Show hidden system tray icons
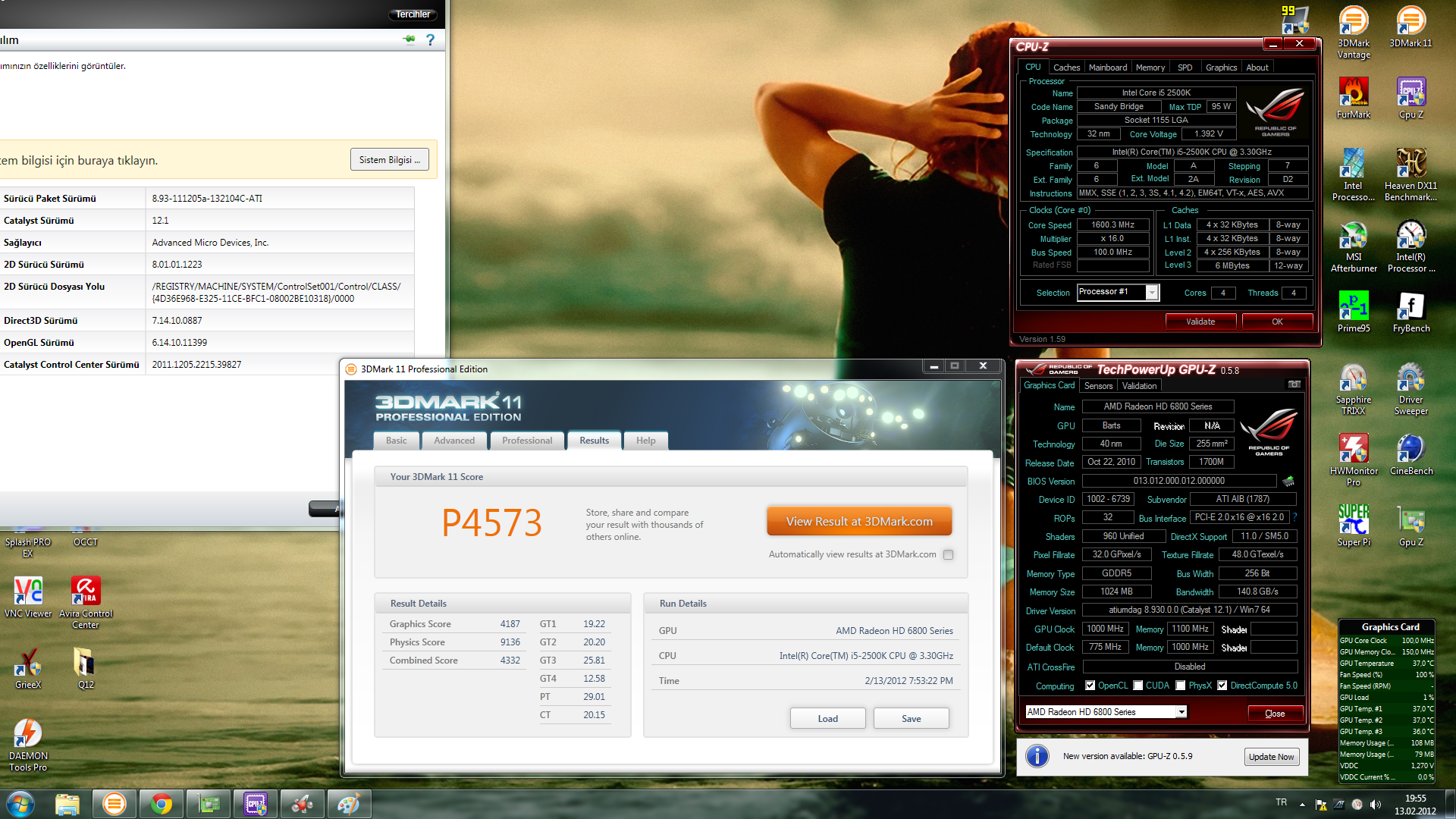This screenshot has height=819, width=1456. pyautogui.click(x=1302, y=805)
